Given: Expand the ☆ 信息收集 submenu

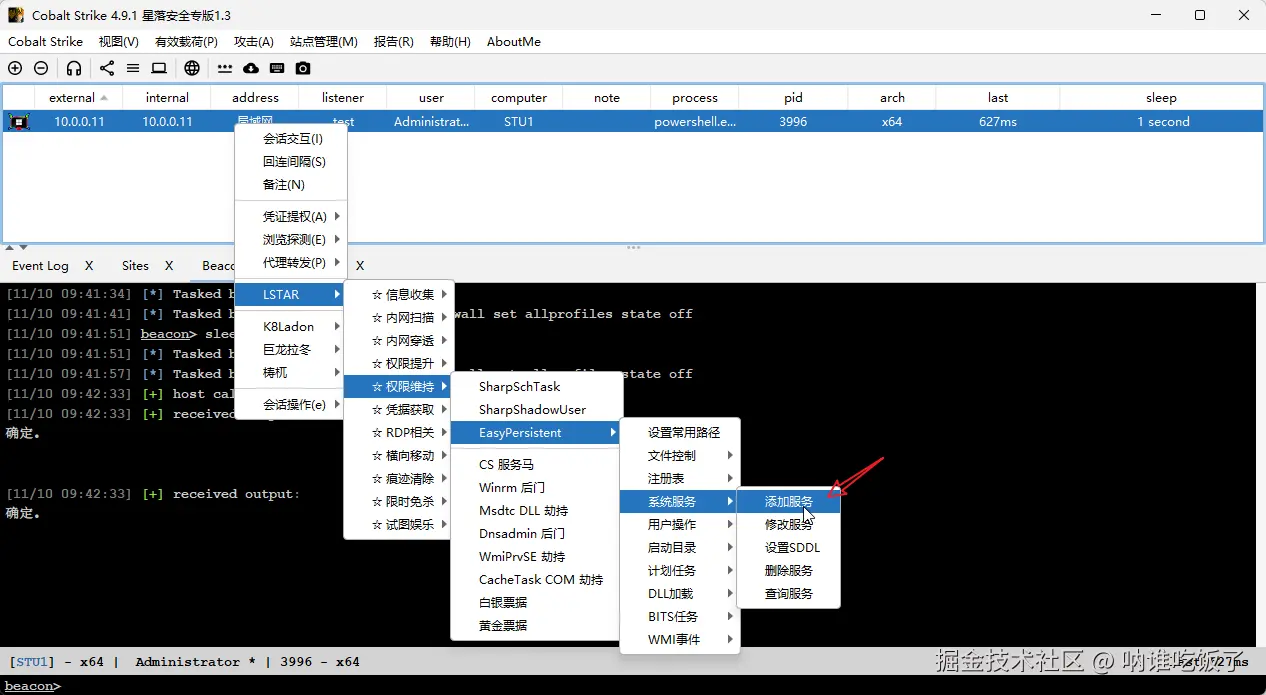Looking at the screenshot, I should click(x=399, y=295).
